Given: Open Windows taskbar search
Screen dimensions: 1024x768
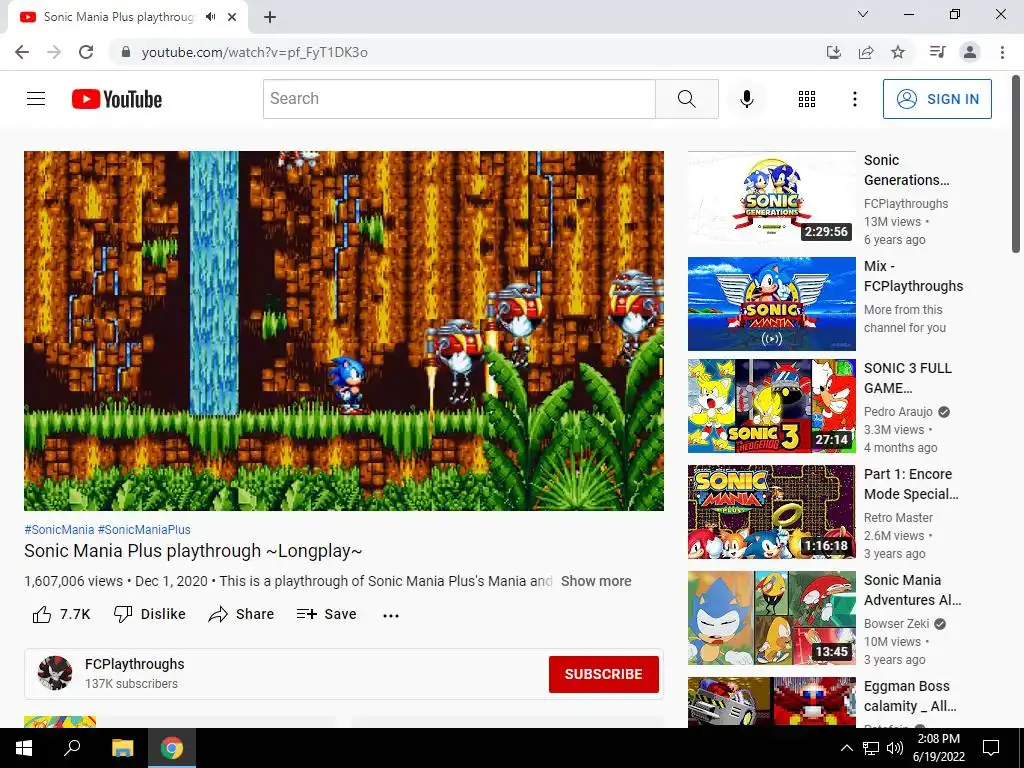Looking at the screenshot, I should point(72,748).
